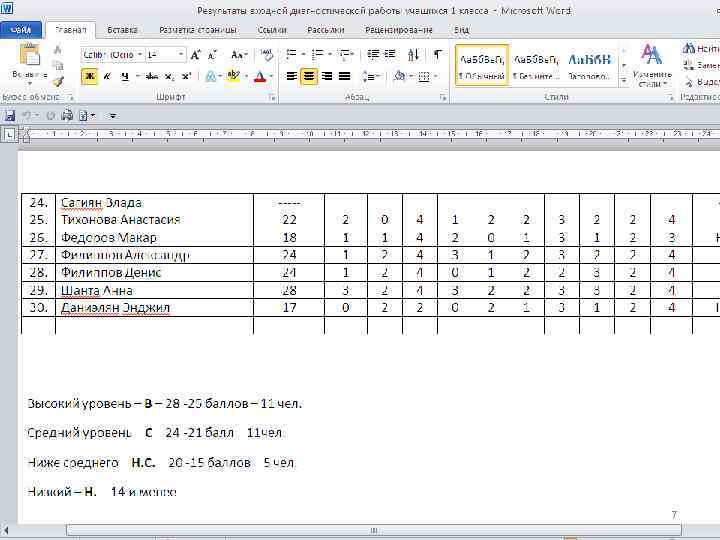
Task: Click Найти find button
Action: click(701, 49)
